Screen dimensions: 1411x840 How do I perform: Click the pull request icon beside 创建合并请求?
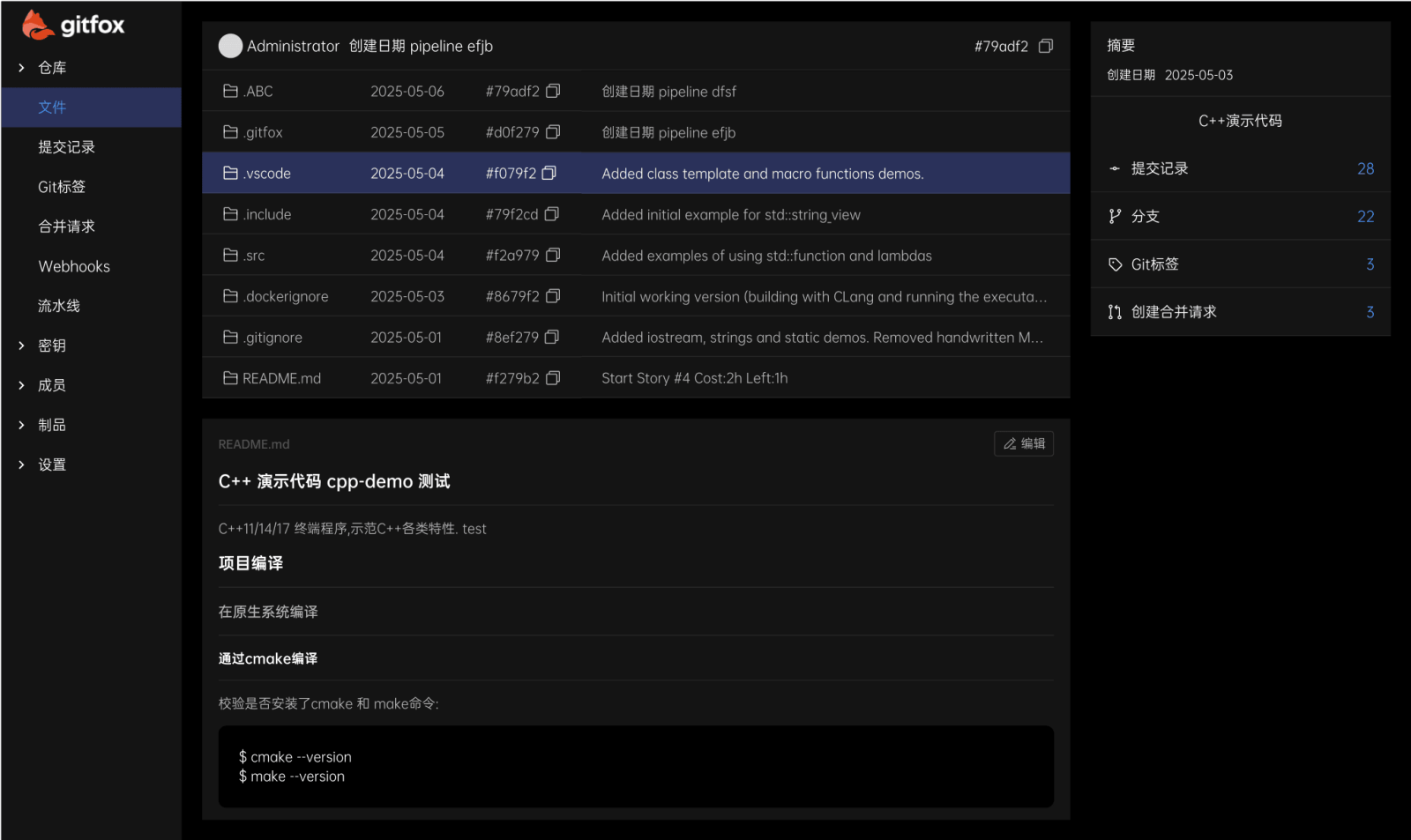point(1115,312)
